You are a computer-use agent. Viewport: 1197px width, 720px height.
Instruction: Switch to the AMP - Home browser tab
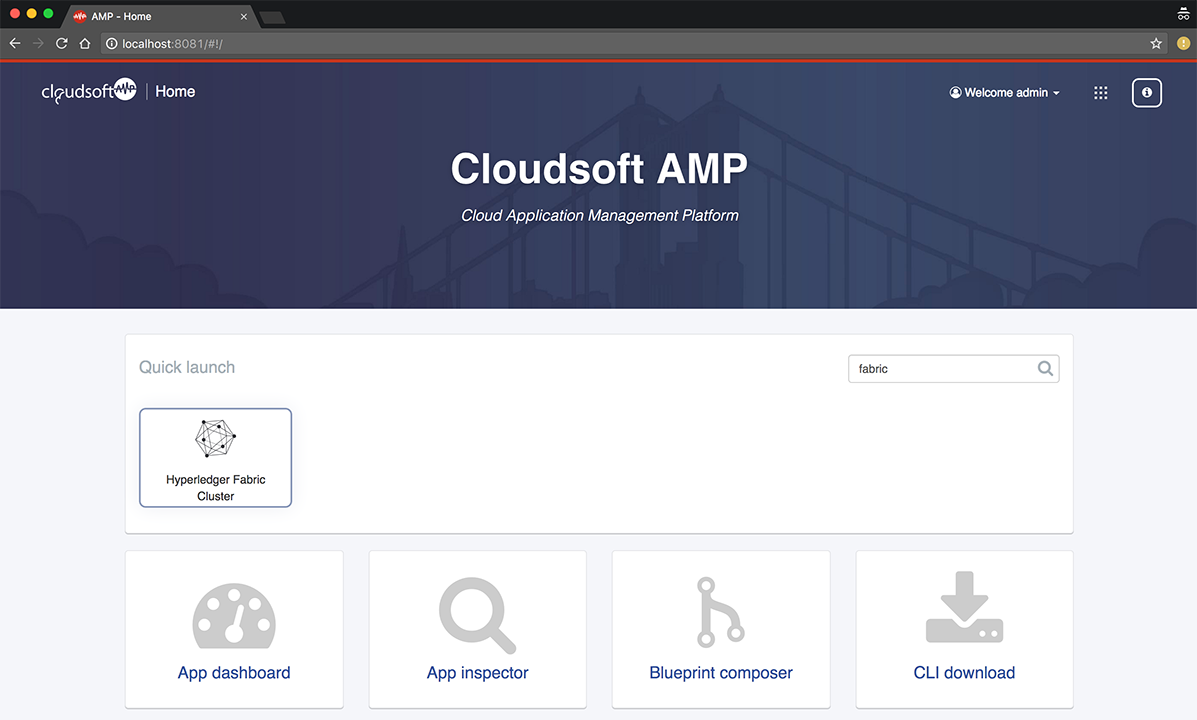[x=160, y=16]
